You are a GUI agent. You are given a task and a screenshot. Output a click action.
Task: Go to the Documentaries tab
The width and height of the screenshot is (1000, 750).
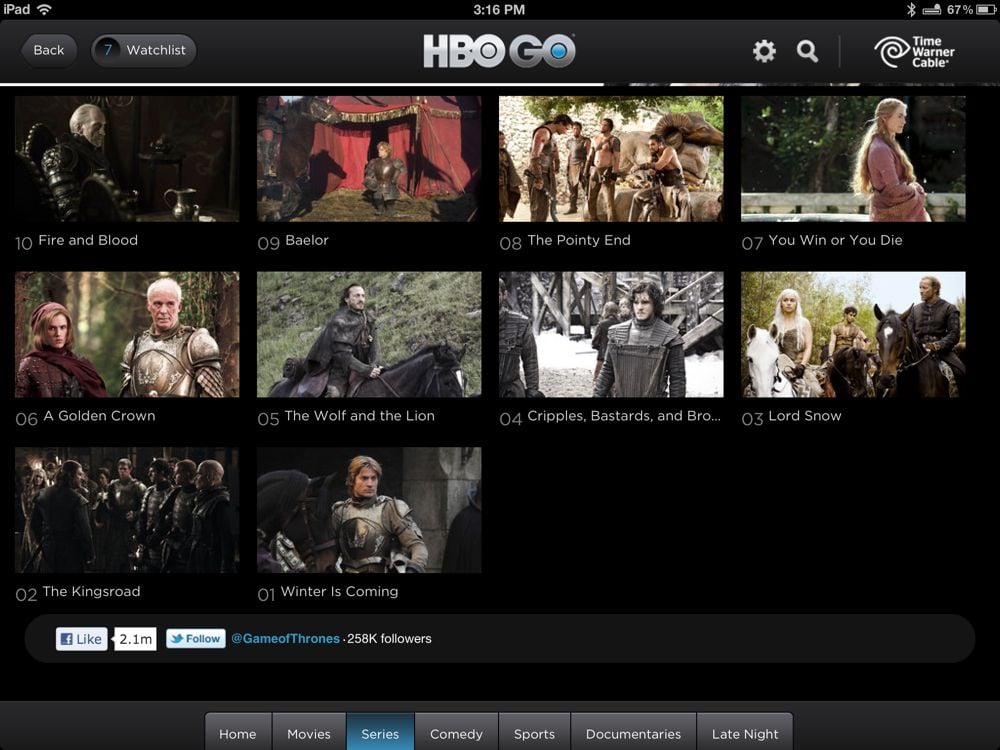pos(633,733)
